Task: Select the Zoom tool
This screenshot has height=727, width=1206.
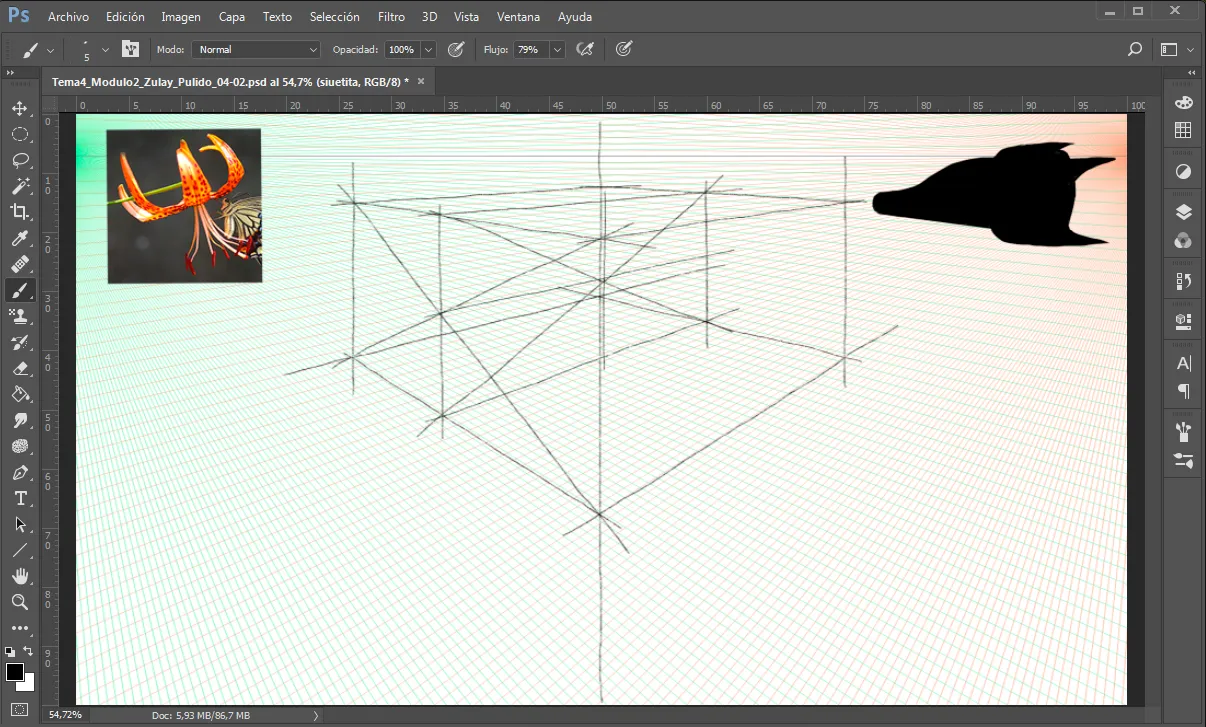Action: point(19,602)
